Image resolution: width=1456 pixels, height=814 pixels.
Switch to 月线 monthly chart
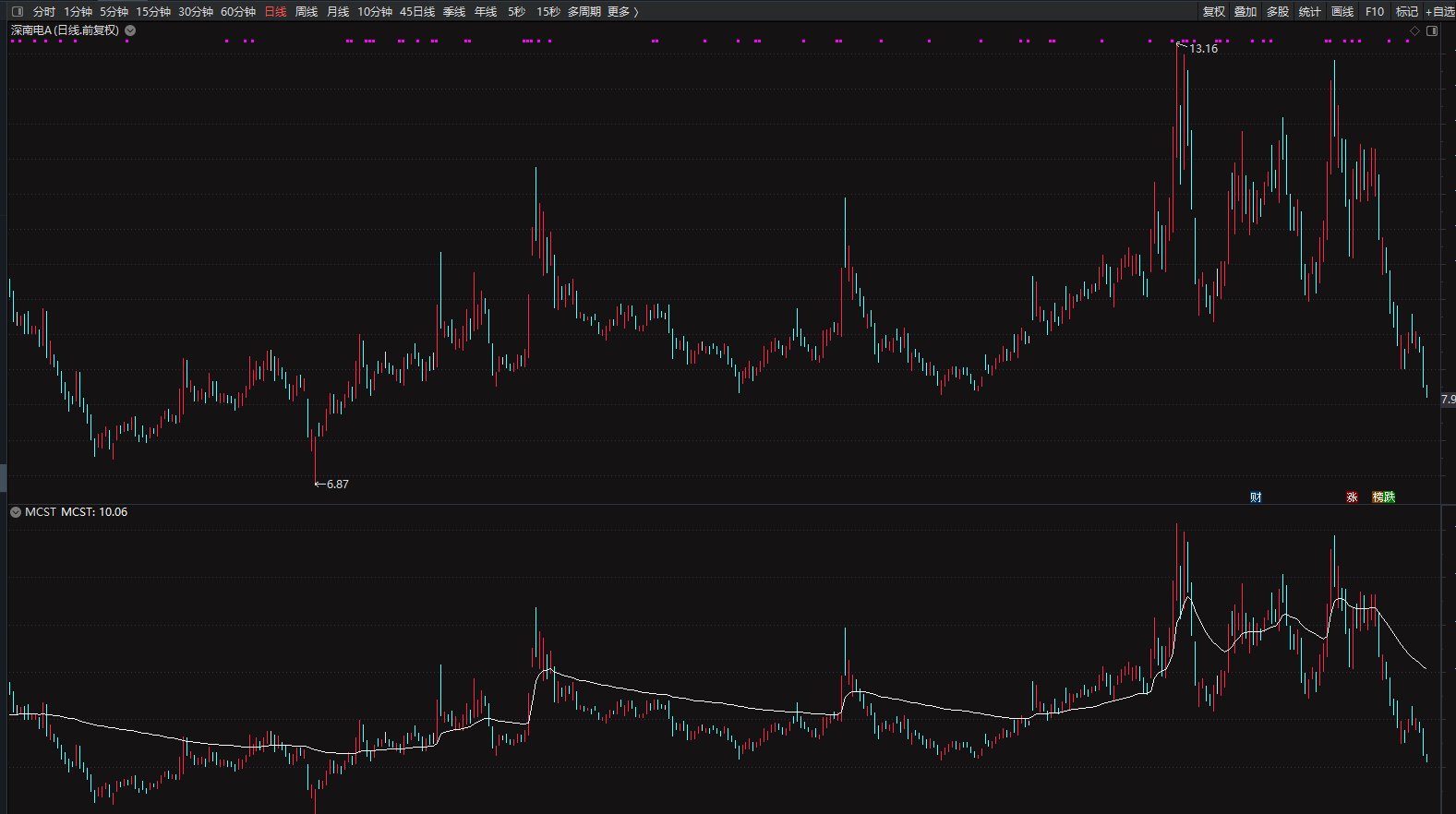tap(338, 12)
